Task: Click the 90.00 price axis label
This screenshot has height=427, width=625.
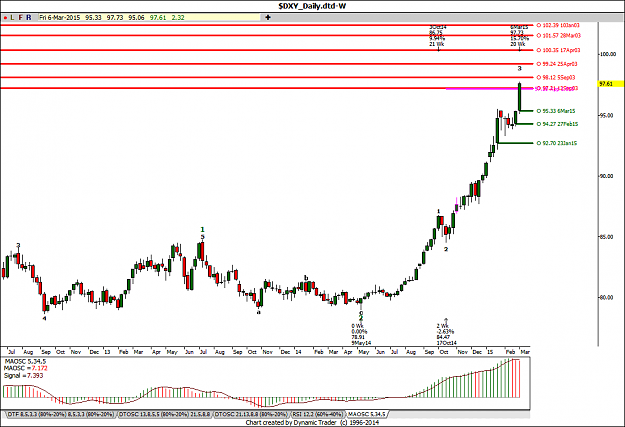Action: [607, 176]
